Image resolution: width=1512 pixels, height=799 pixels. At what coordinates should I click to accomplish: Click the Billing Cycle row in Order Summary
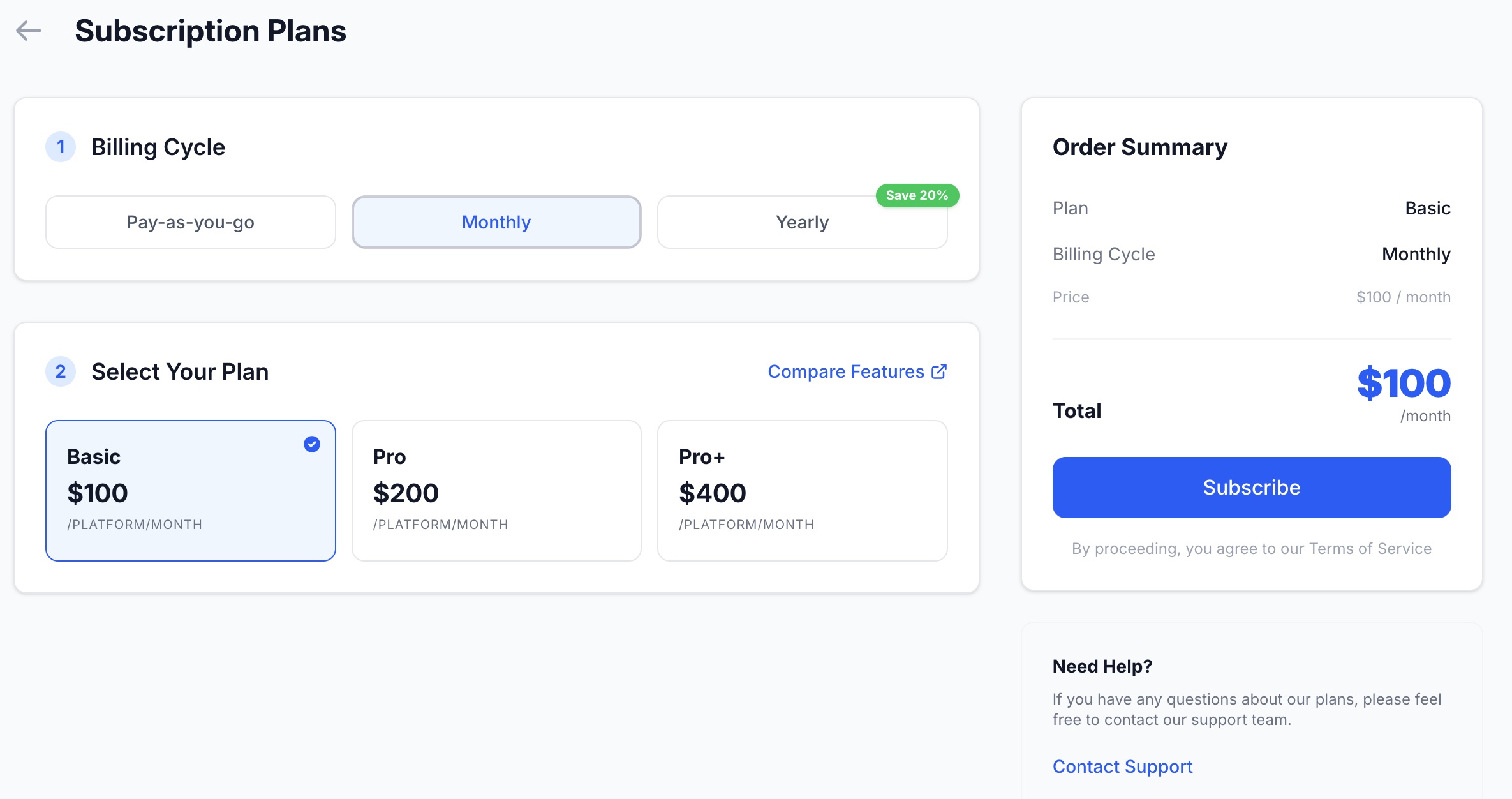[1104, 253]
